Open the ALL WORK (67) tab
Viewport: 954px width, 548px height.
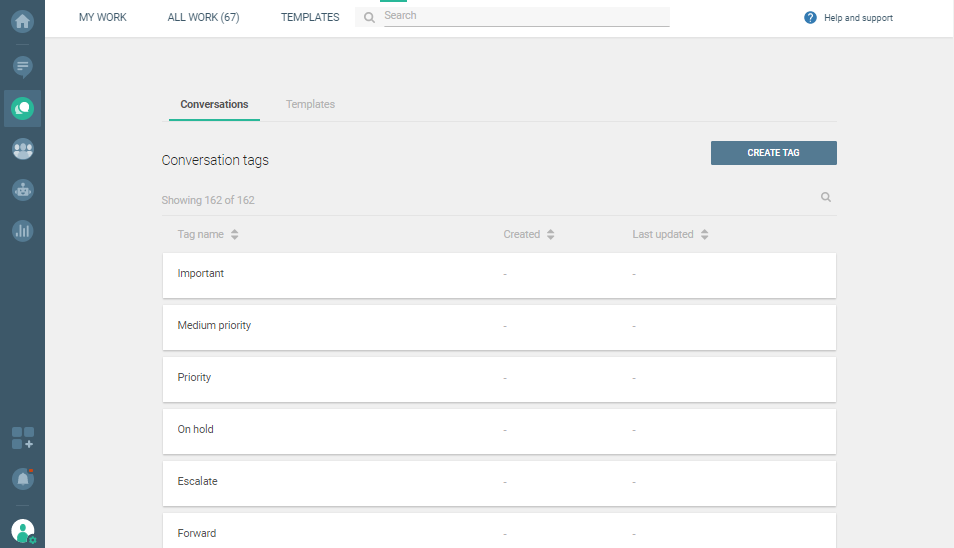[203, 17]
